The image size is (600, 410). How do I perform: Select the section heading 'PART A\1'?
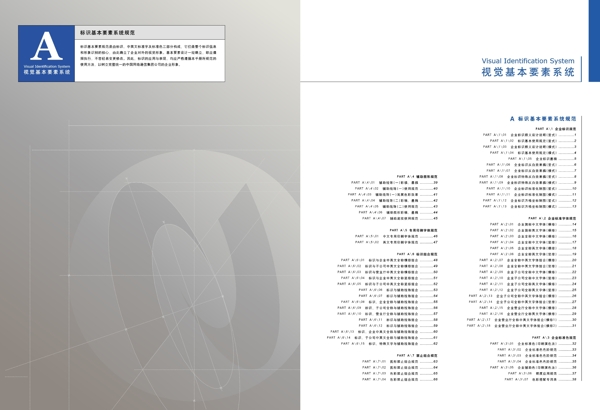(x=556, y=129)
